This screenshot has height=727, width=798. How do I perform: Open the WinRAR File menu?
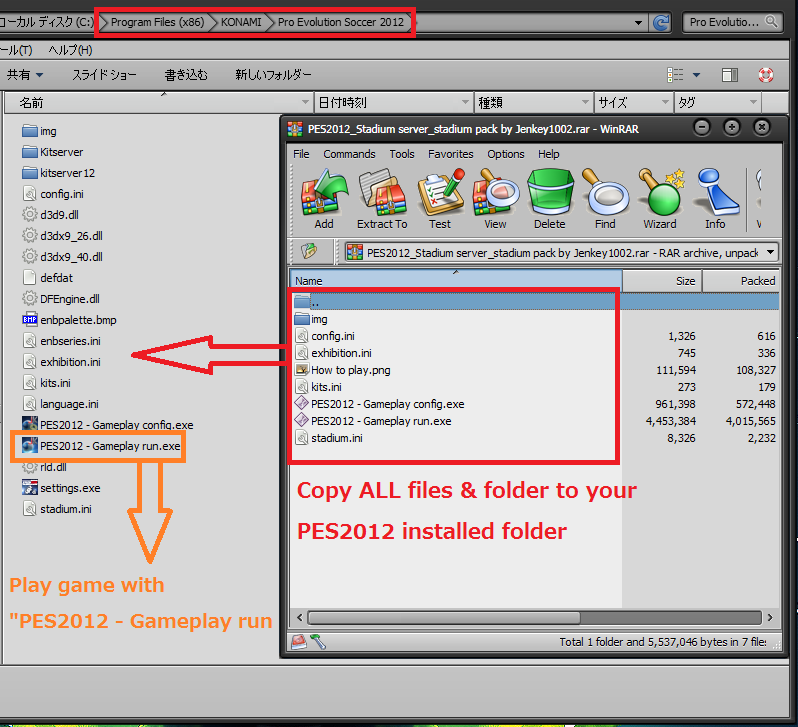301,154
